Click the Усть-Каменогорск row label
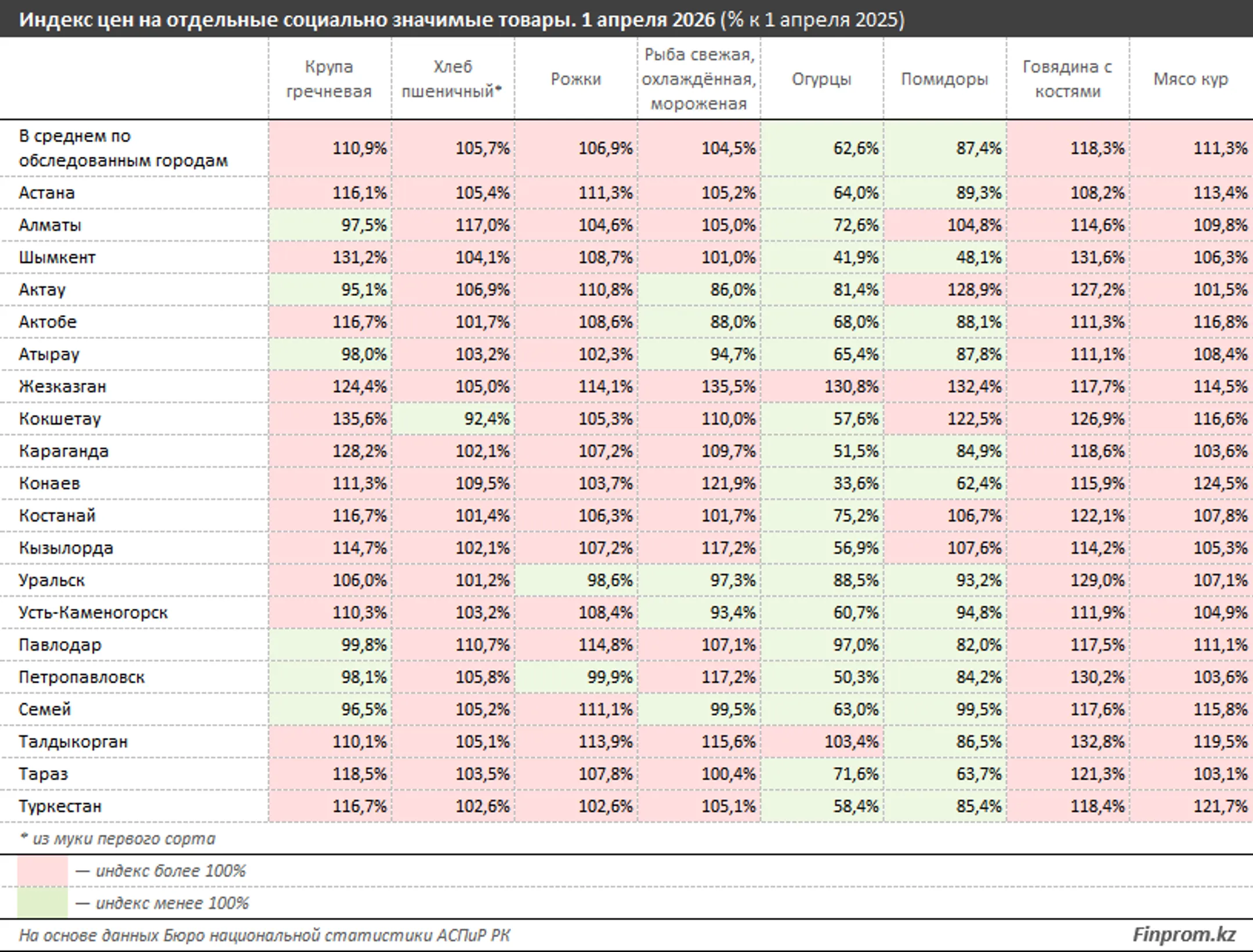The width and height of the screenshot is (1253, 952). point(93,613)
